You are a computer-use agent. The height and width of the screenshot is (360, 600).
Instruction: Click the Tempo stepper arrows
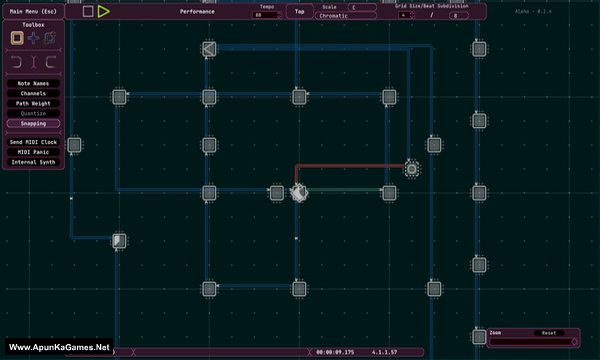point(279,15)
